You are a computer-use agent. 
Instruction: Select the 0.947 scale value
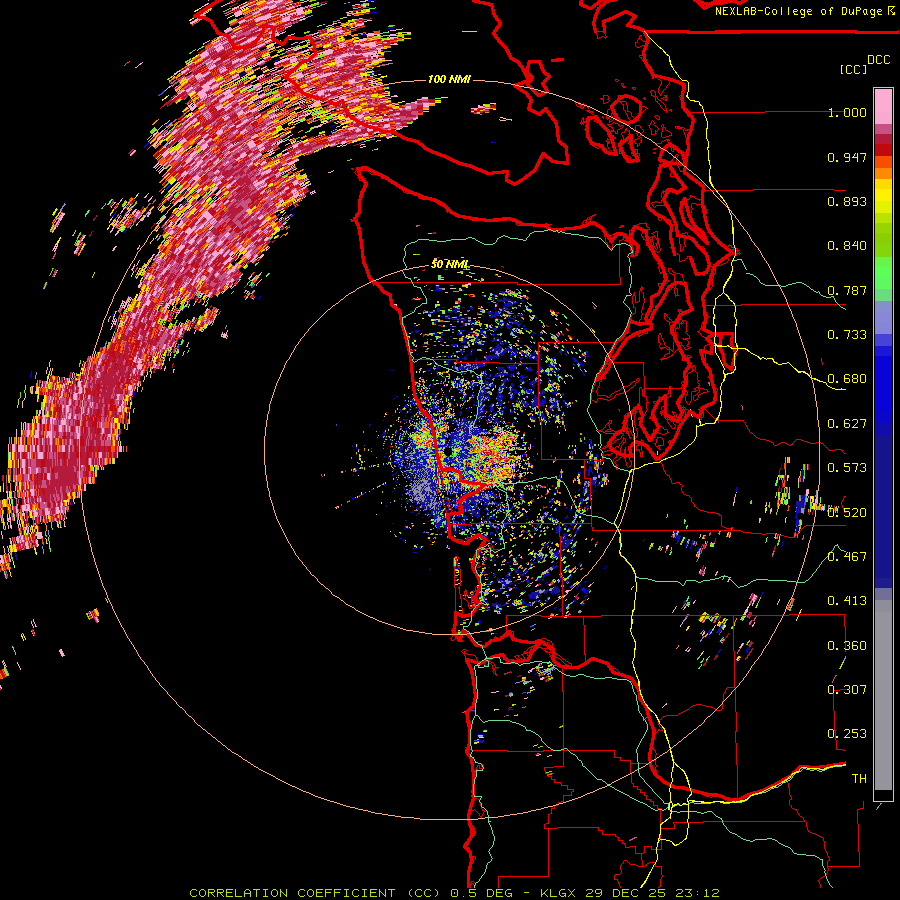(x=847, y=157)
